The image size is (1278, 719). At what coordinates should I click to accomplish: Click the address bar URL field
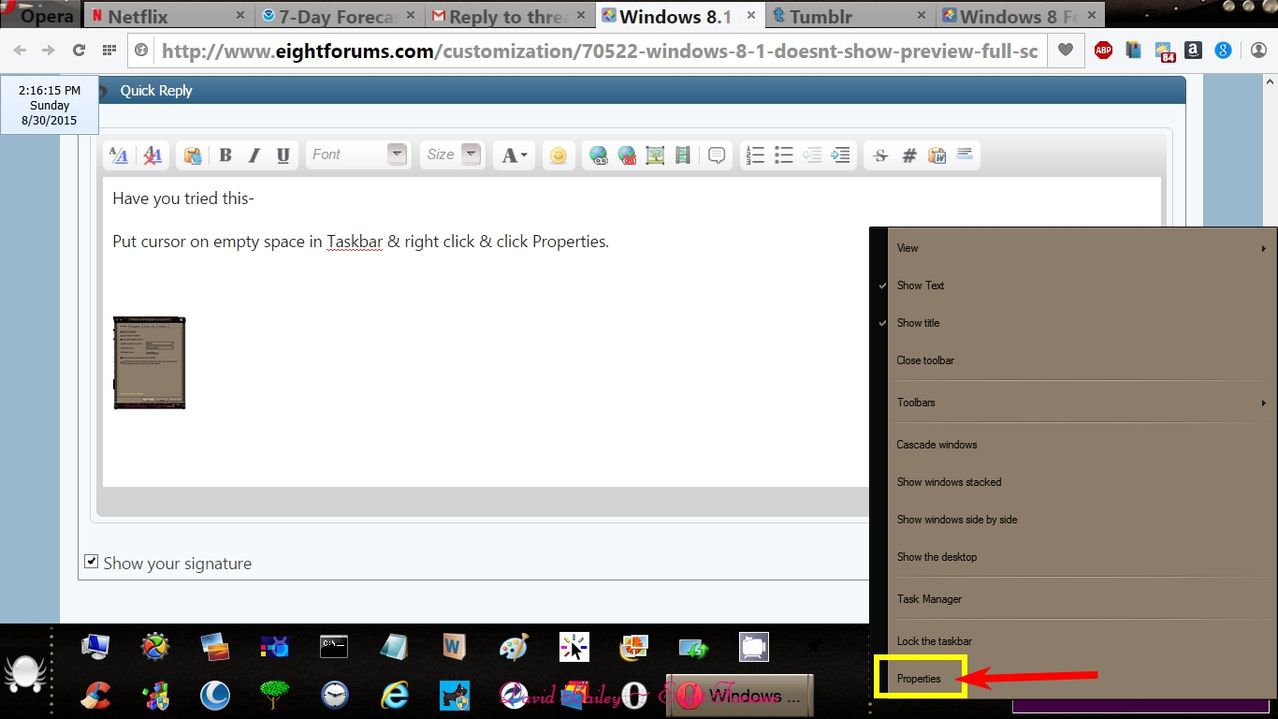[599, 51]
